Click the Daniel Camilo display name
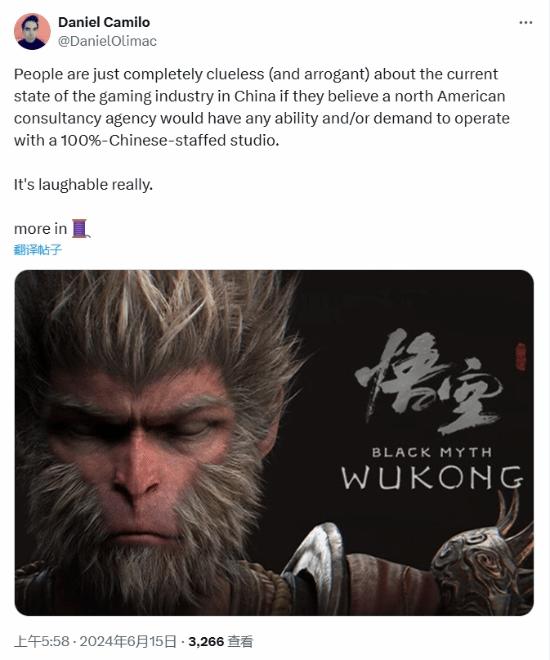Viewport: 550px width, 660px height. pyautogui.click(x=104, y=22)
